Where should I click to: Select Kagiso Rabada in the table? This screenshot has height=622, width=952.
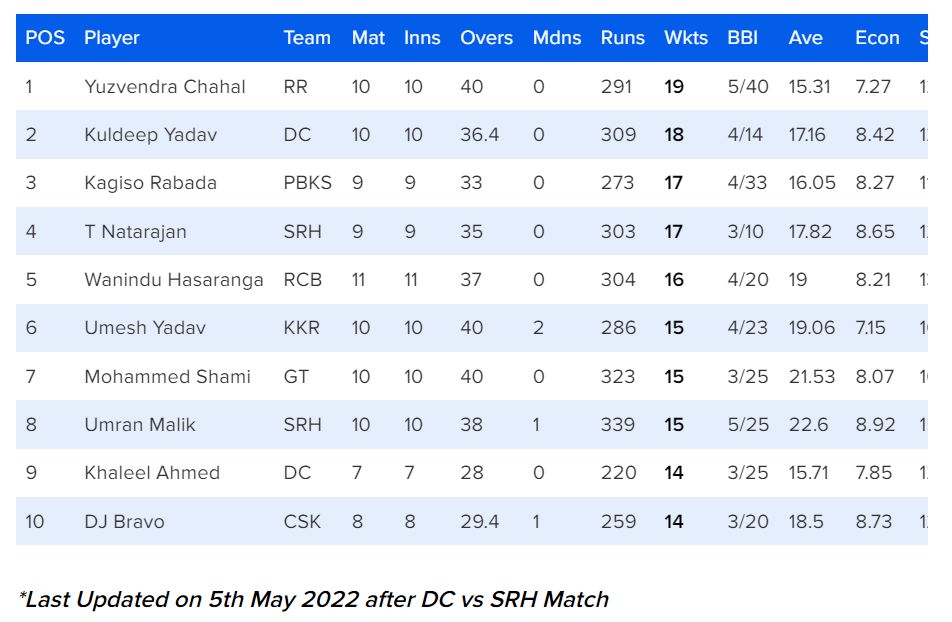[x=150, y=183]
